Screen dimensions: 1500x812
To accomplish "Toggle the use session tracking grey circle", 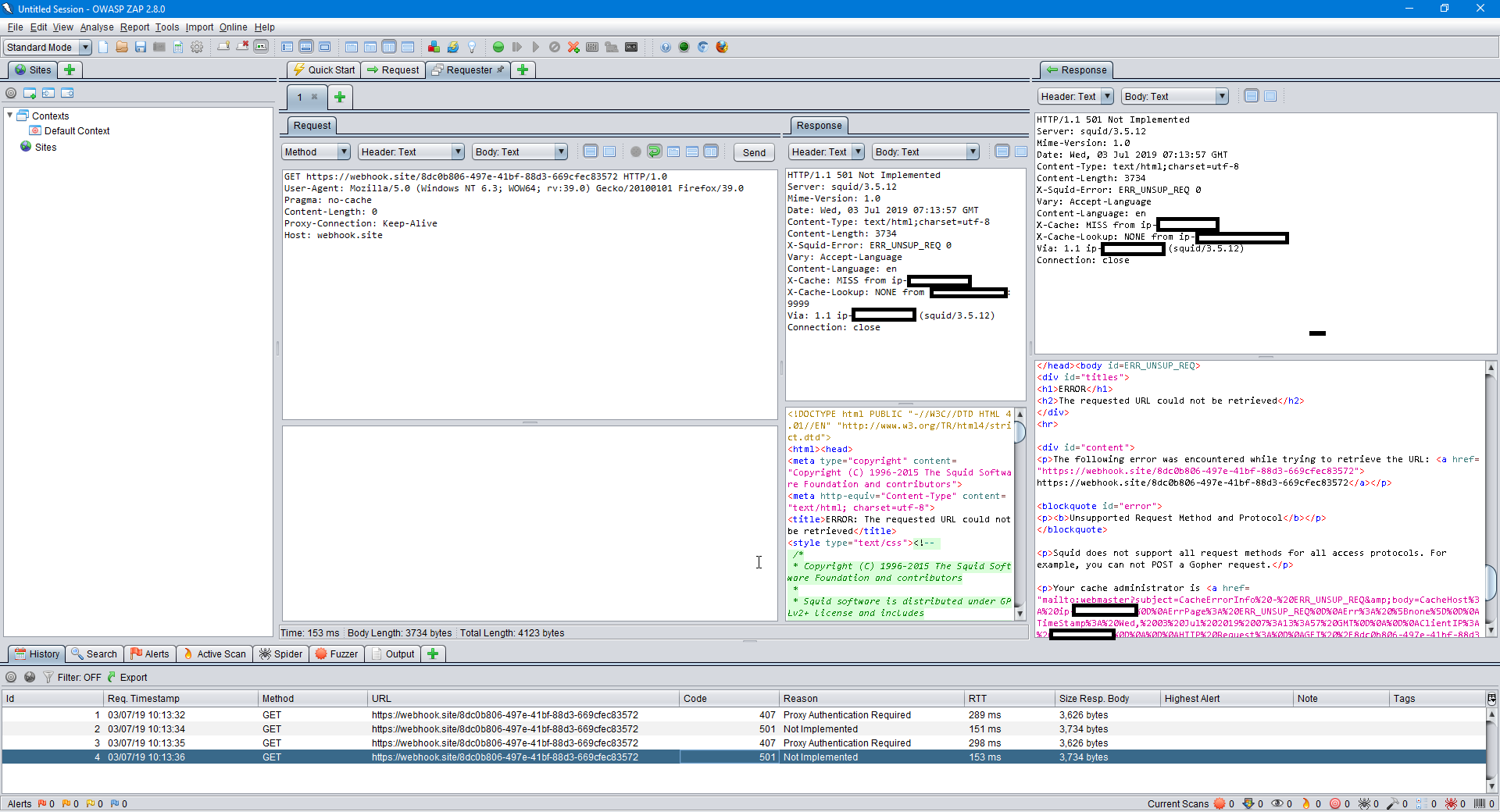I will pyautogui.click(x=636, y=151).
